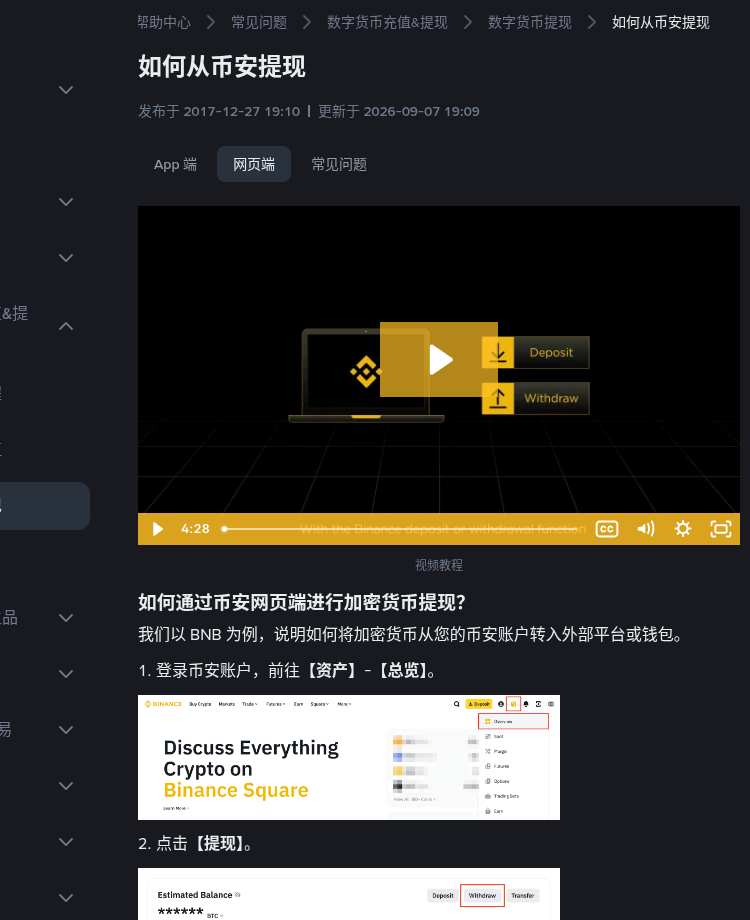Viewport: 750px width, 920px height.
Task: Click the 4:28 video duration label
Action: click(195, 529)
